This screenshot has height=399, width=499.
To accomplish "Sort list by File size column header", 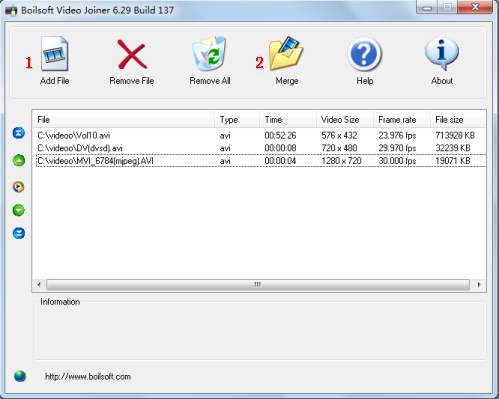I will point(458,120).
